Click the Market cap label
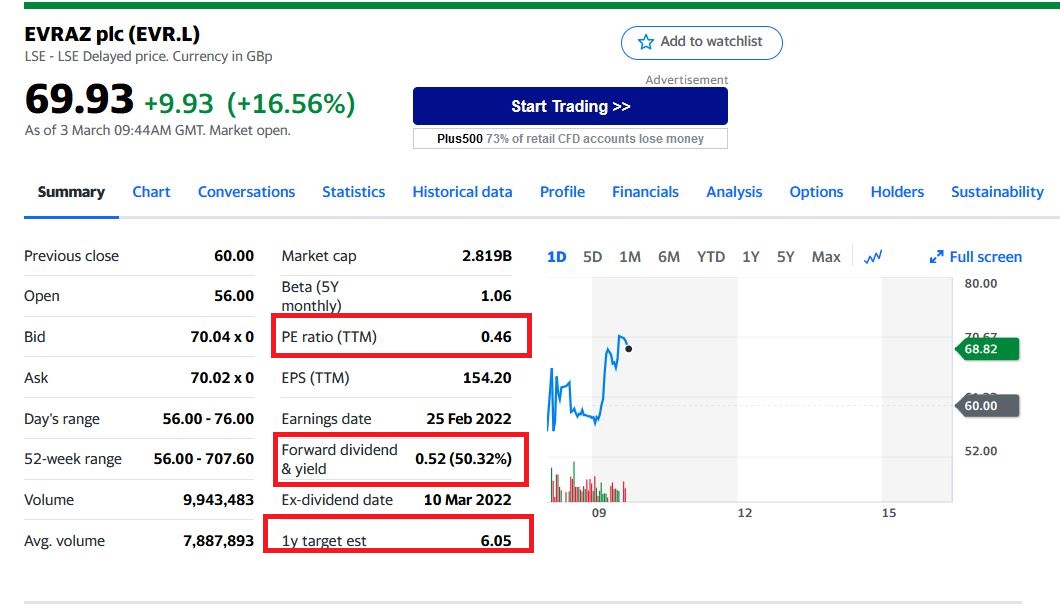 [318, 256]
